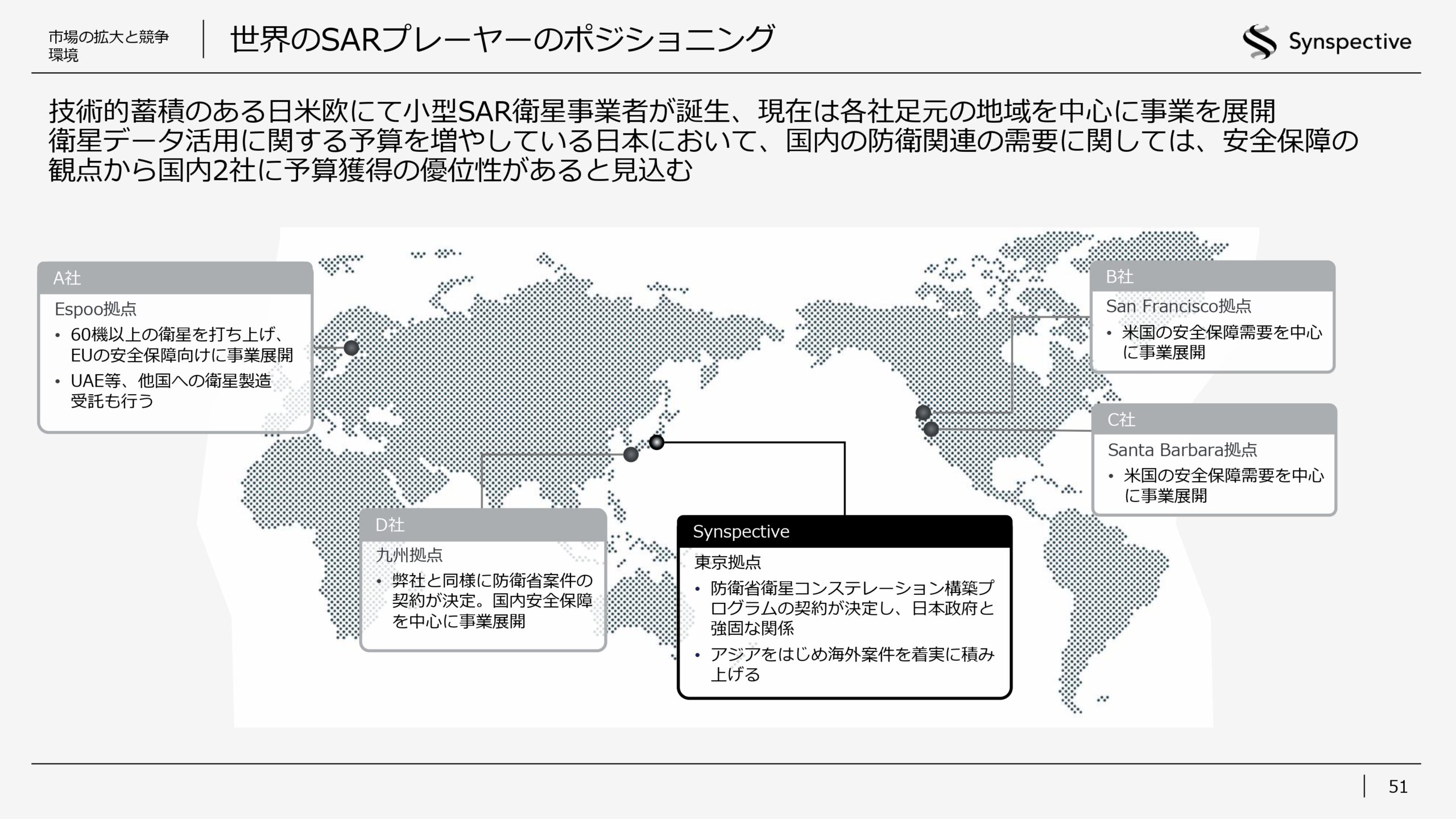Click B社's 米国の安全保障需要 bullet
This screenshot has width=1456, height=819.
tap(1215, 342)
